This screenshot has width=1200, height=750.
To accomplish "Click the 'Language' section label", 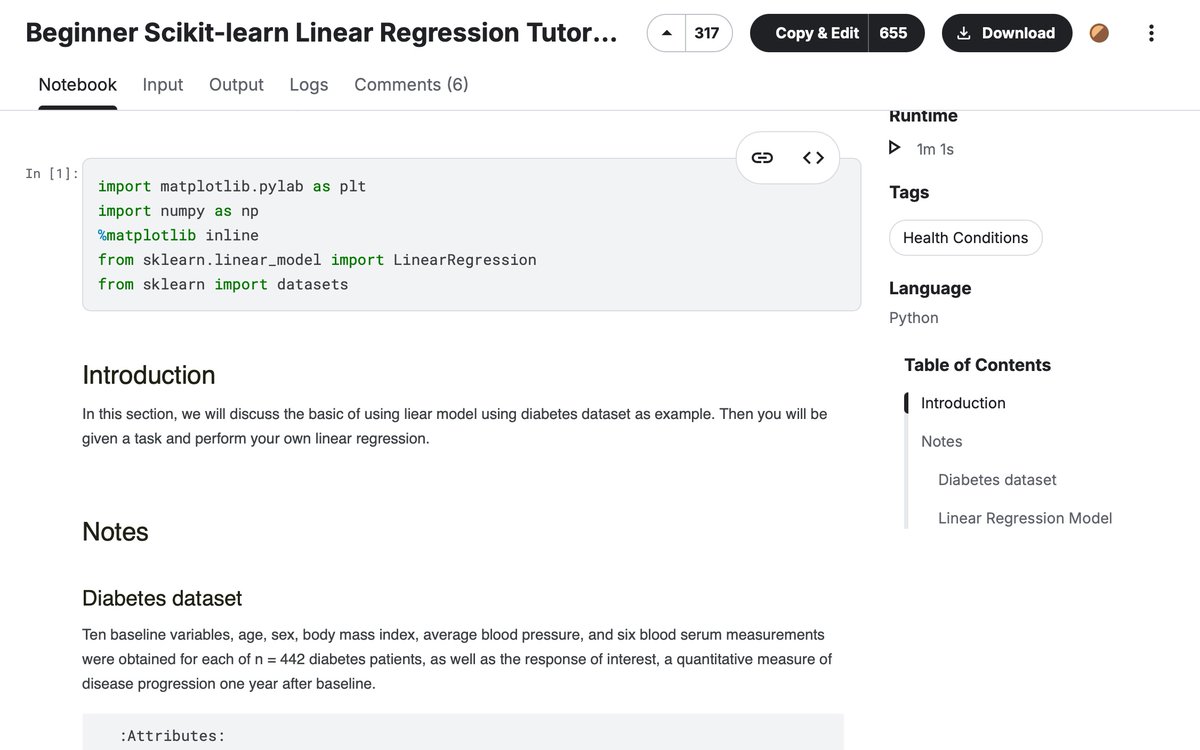I will pyautogui.click(x=930, y=288).
